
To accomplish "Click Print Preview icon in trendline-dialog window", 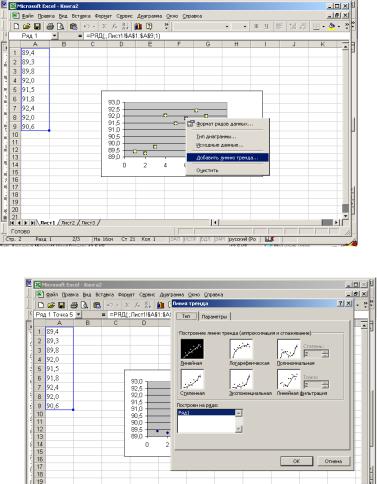I will click(85, 305).
